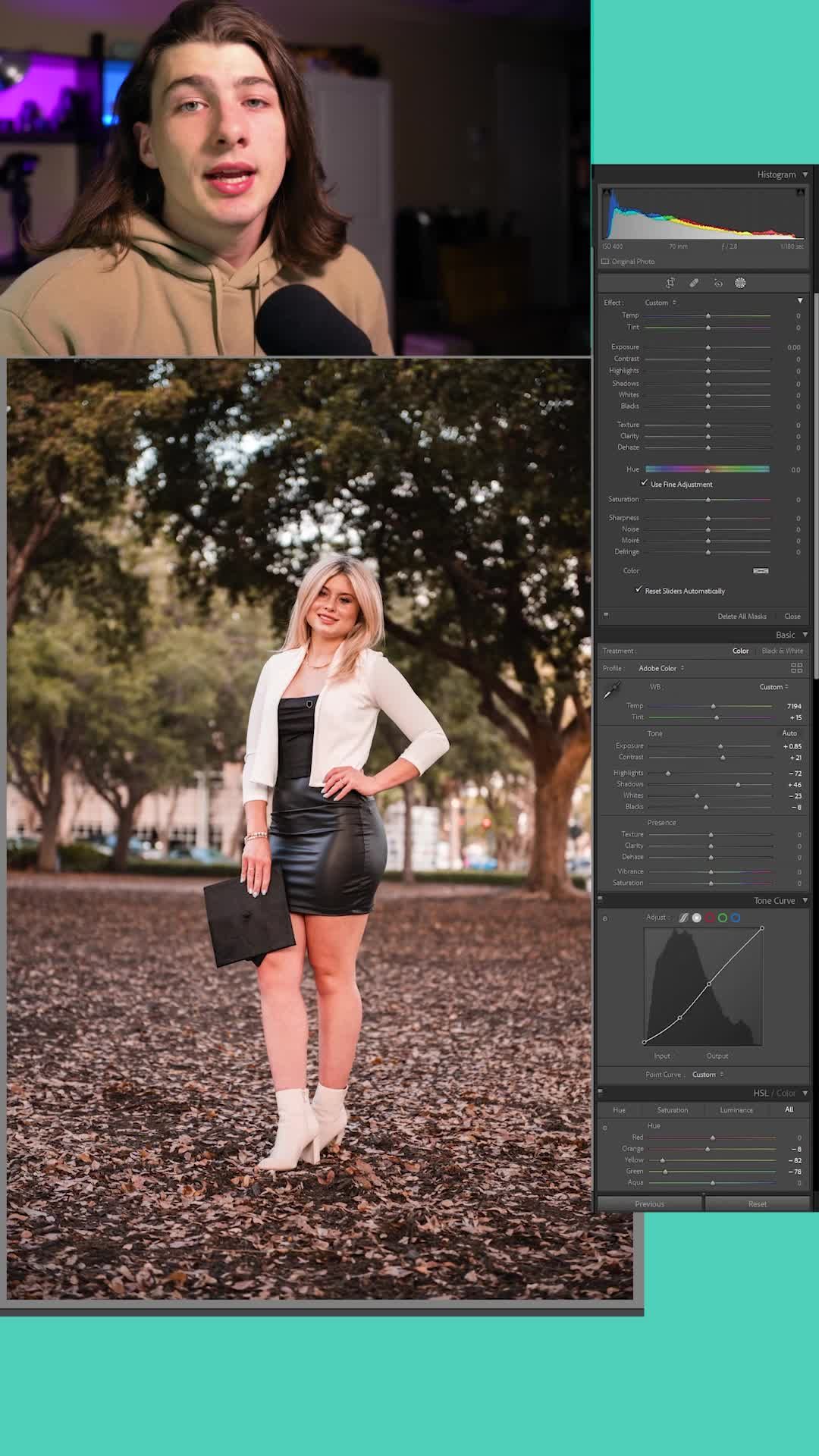
Task: Disable Reset Sliders Automatically
Action: click(x=639, y=590)
